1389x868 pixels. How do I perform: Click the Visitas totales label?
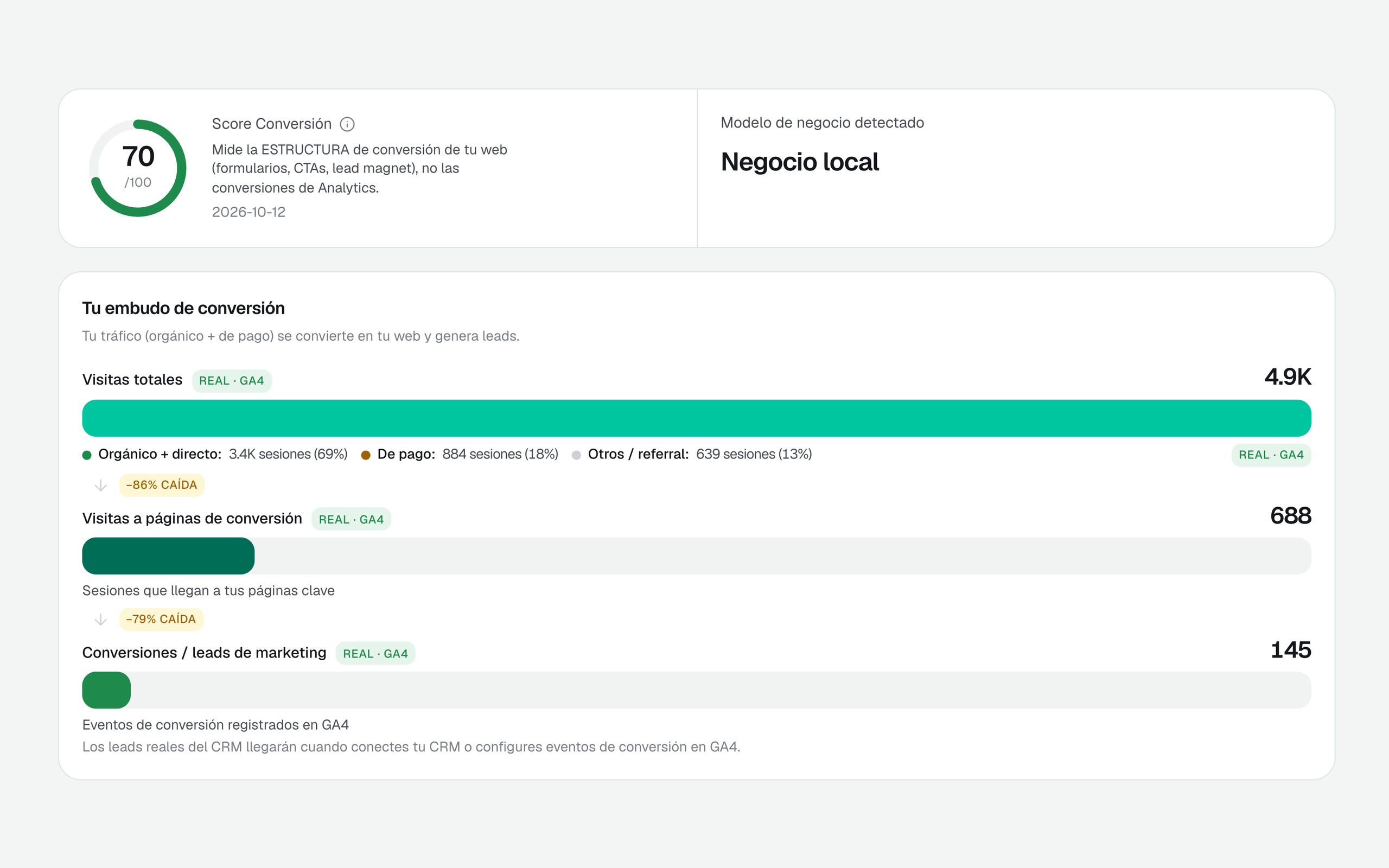click(132, 379)
